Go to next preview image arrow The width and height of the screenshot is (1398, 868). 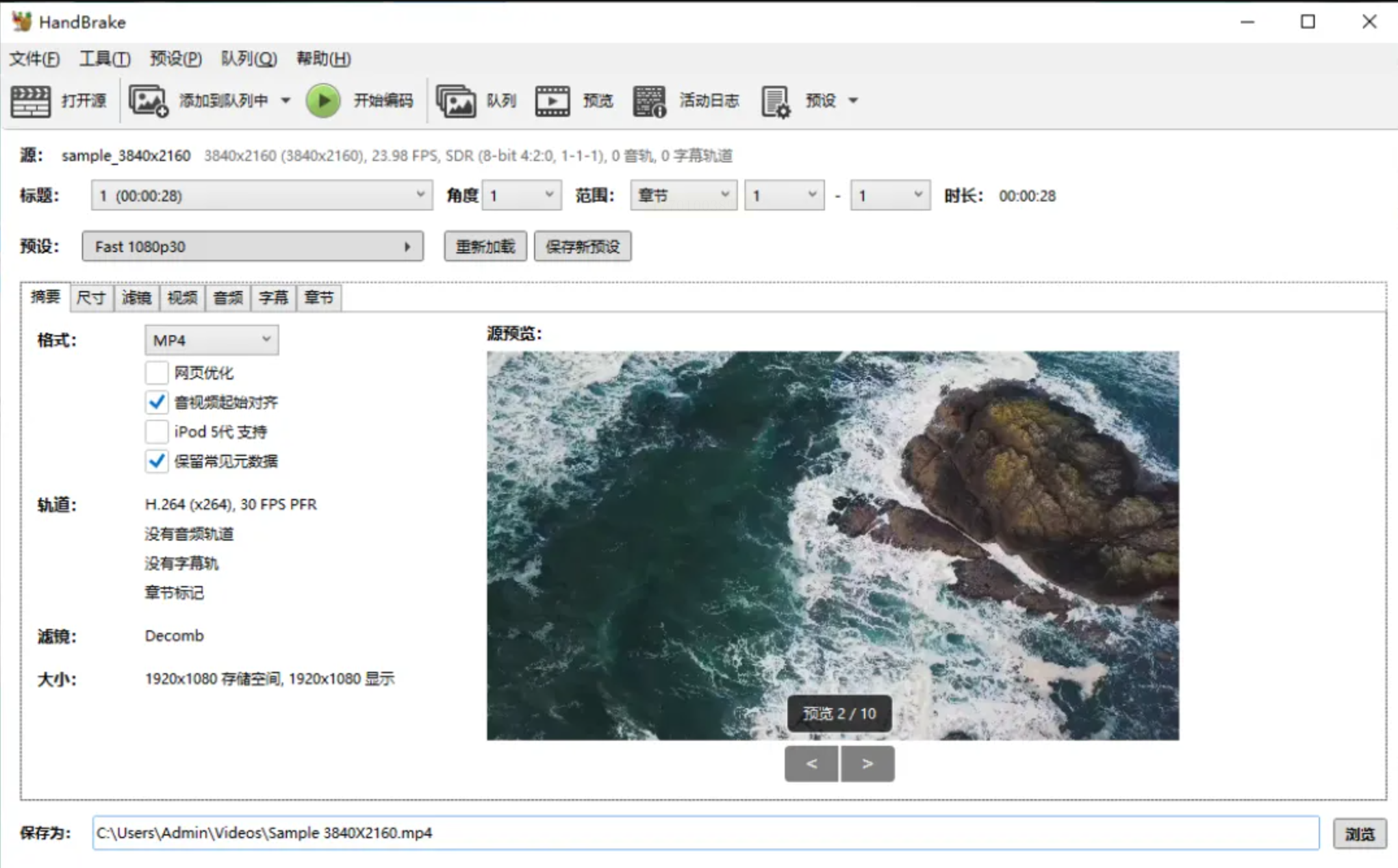pos(867,763)
